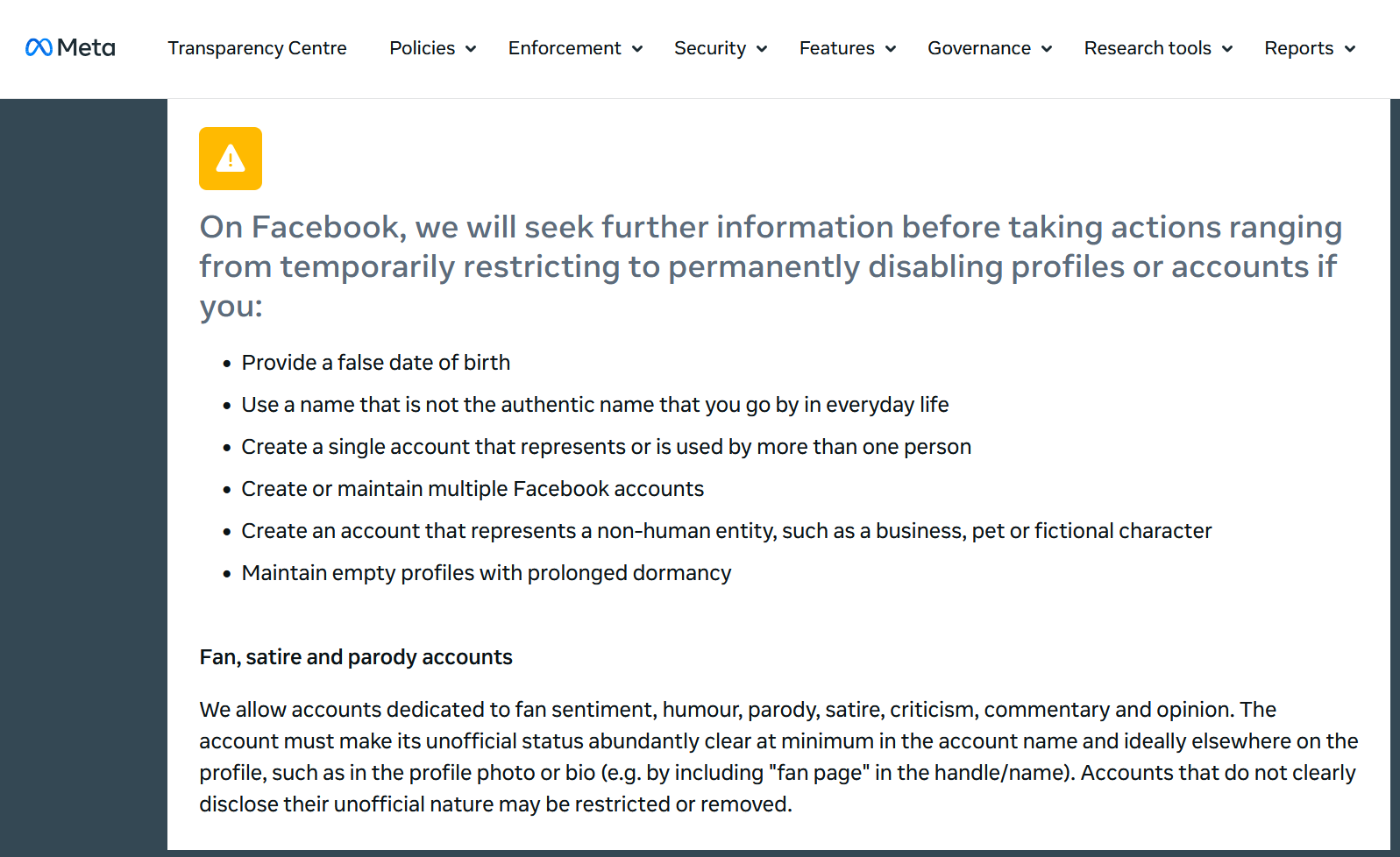Expand the Policies chevron arrow
This screenshot has width=1400, height=857.
click(x=471, y=49)
